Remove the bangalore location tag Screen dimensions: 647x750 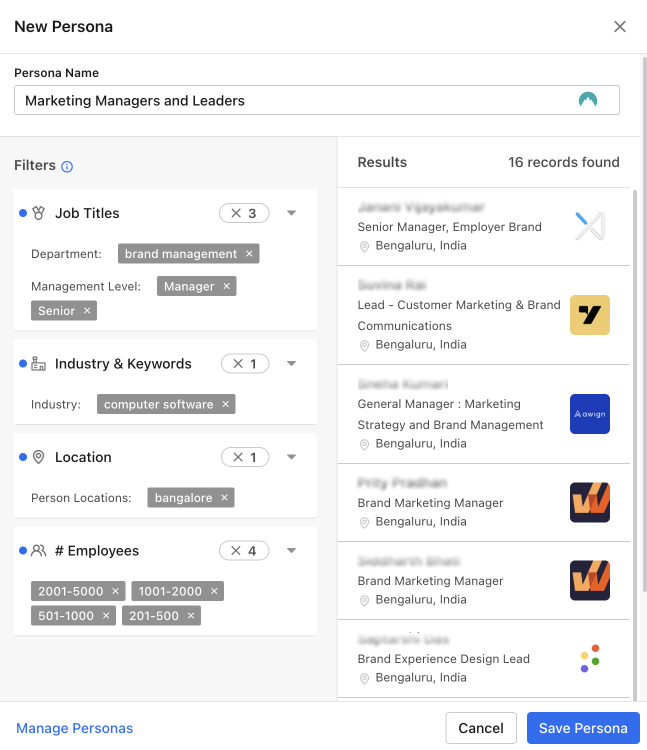[224, 498]
